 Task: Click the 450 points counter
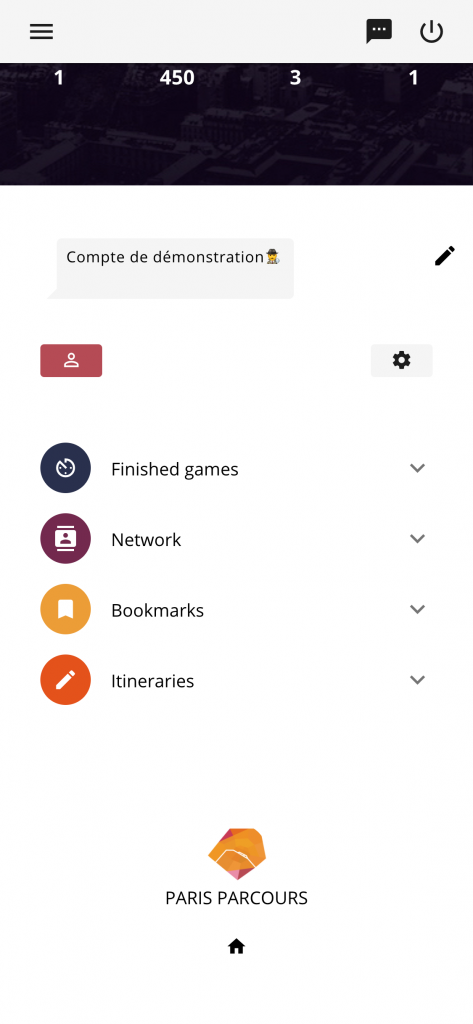(177, 78)
